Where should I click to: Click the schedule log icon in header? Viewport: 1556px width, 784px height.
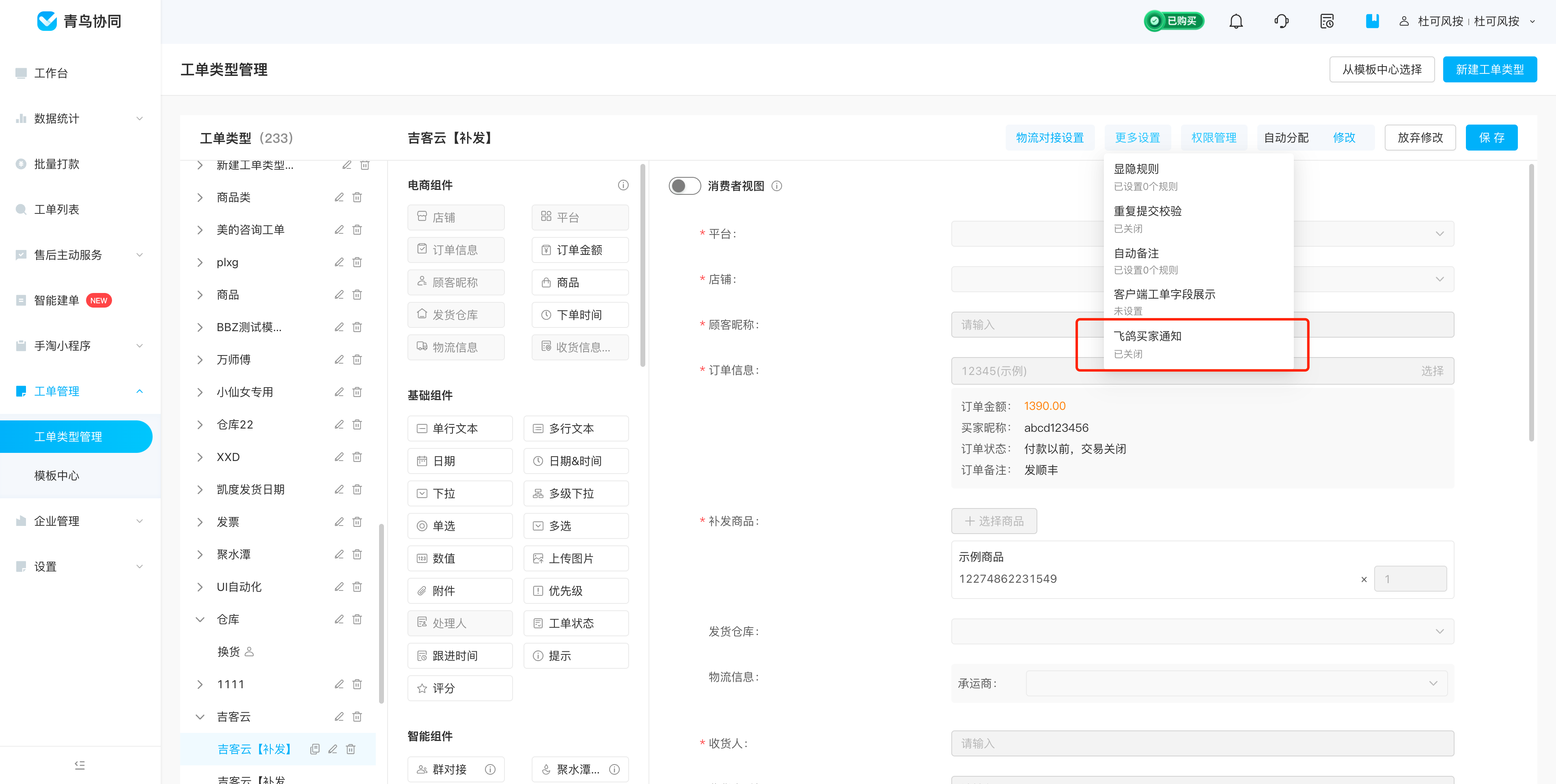[1326, 22]
